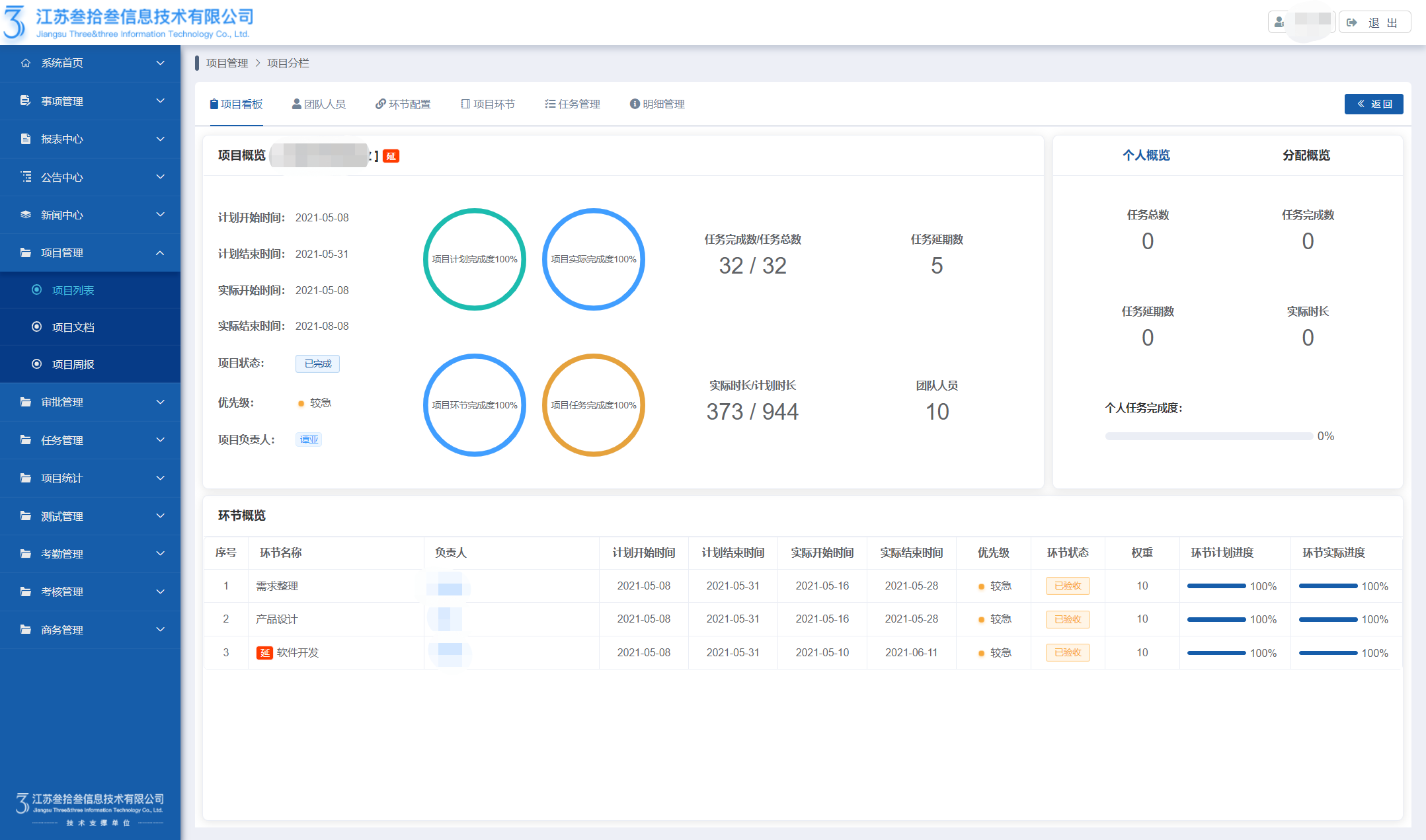Click the home icon beside 系统首页
The width and height of the screenshot is (1426, 840).
click(26, 63)
